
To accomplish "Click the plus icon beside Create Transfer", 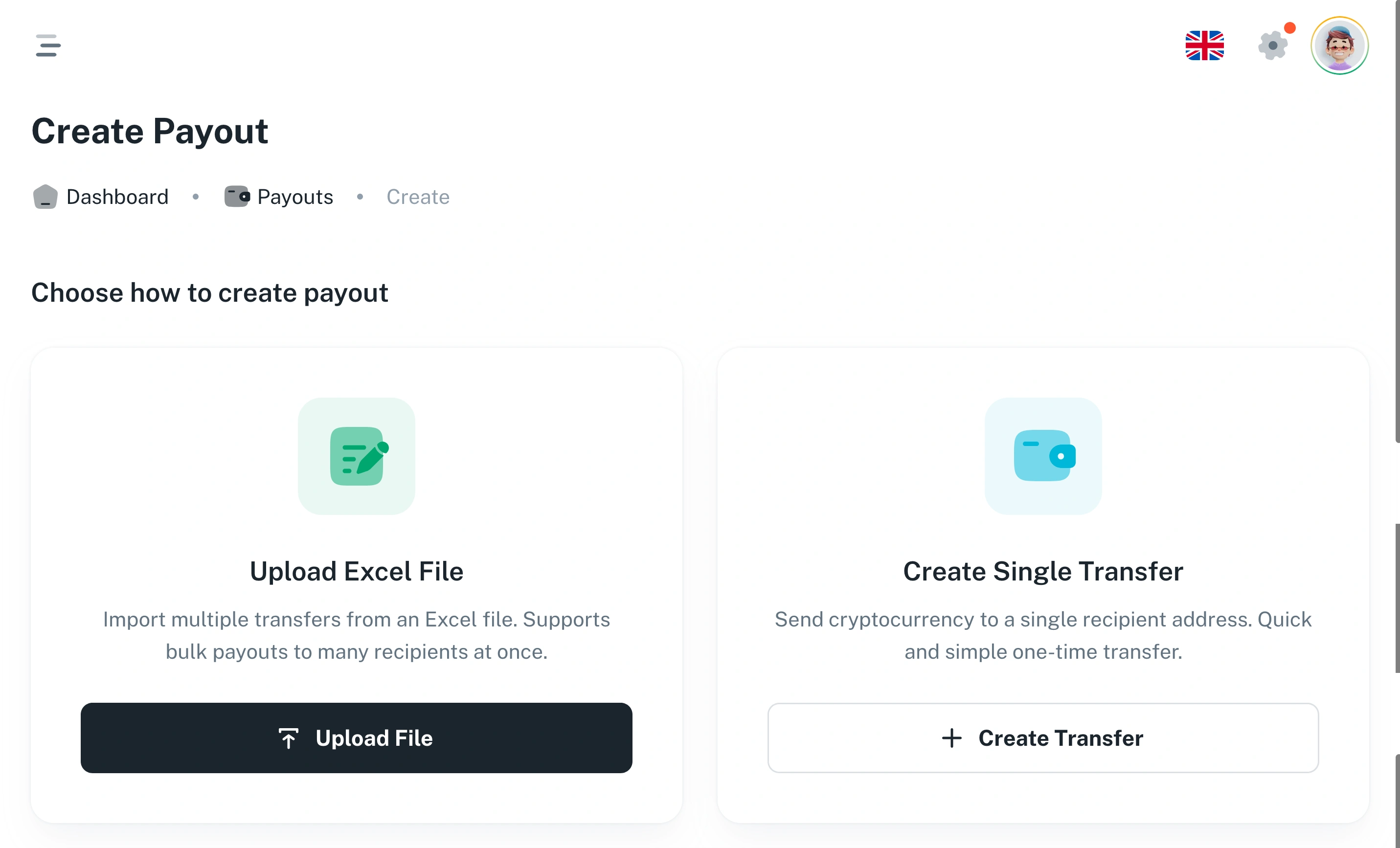I will click(x=952, y=738).
